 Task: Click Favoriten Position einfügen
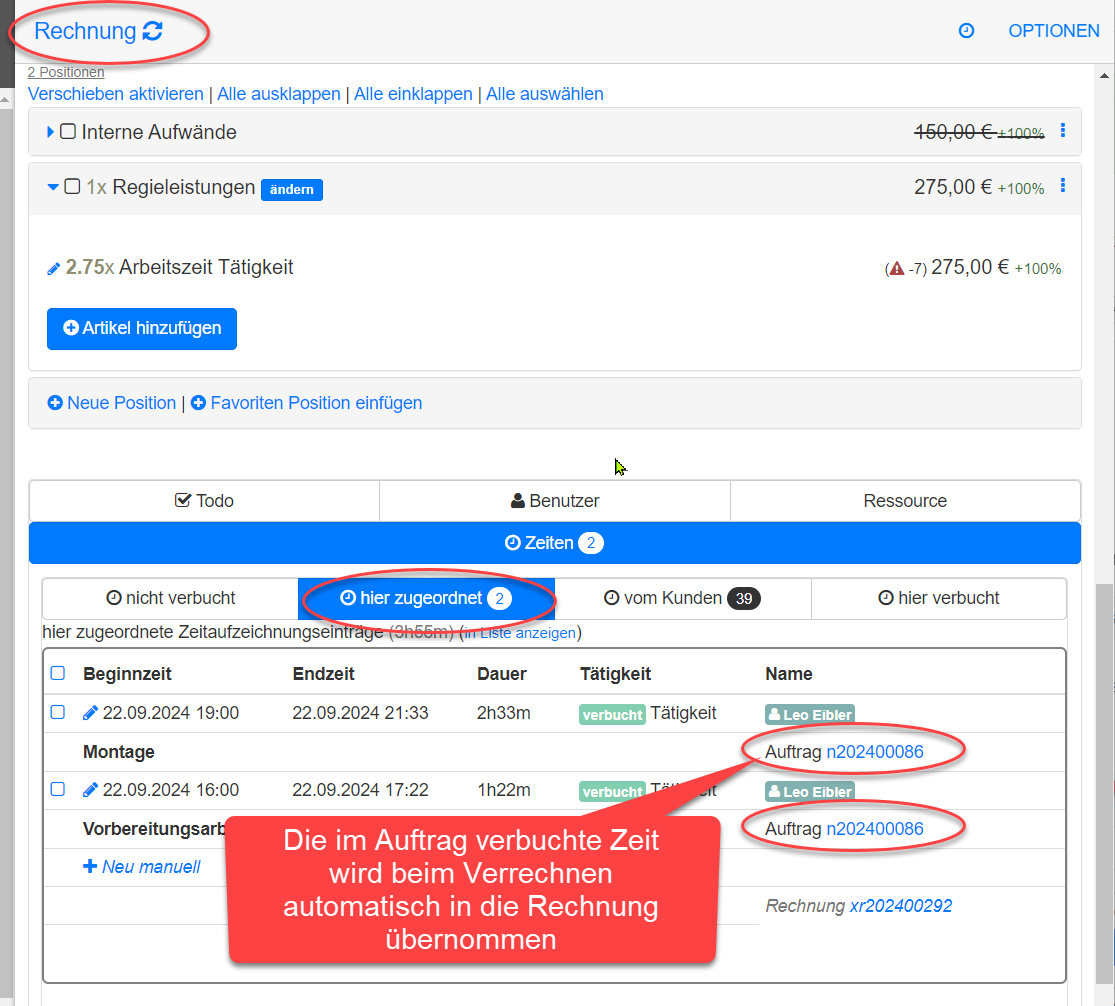tap(306, 403)
